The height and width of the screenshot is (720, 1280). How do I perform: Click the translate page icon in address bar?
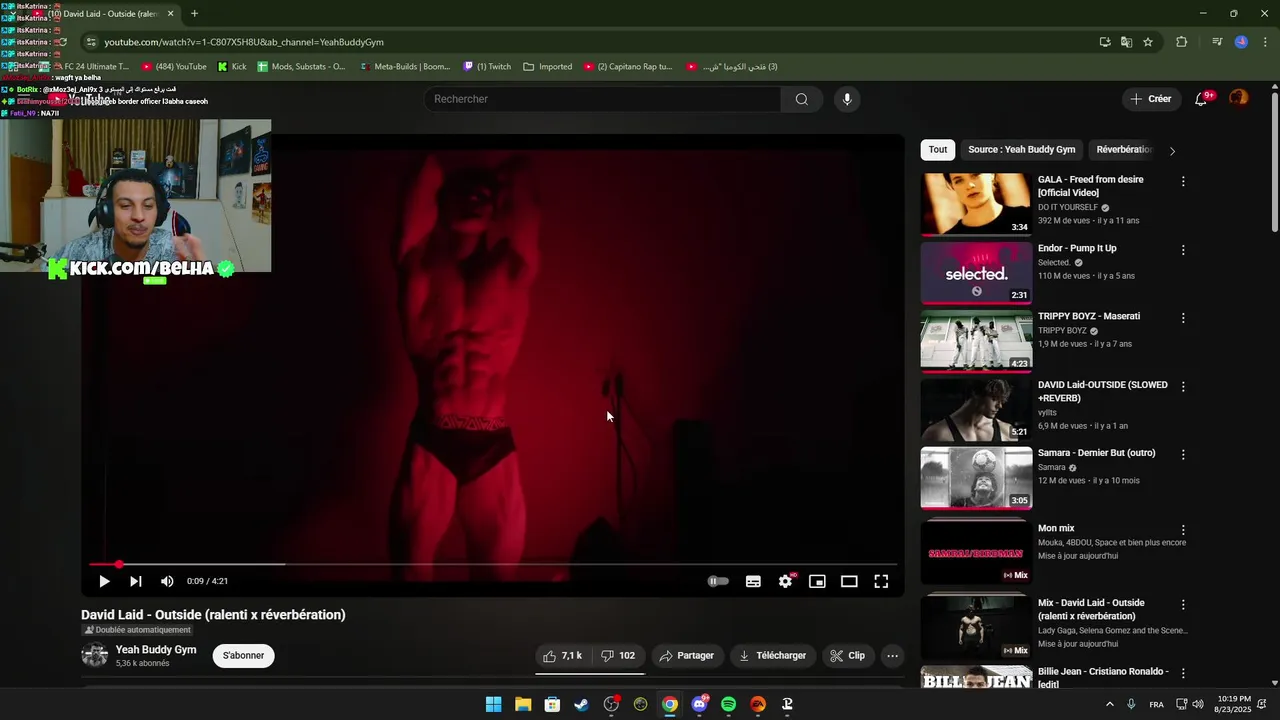1126,42
